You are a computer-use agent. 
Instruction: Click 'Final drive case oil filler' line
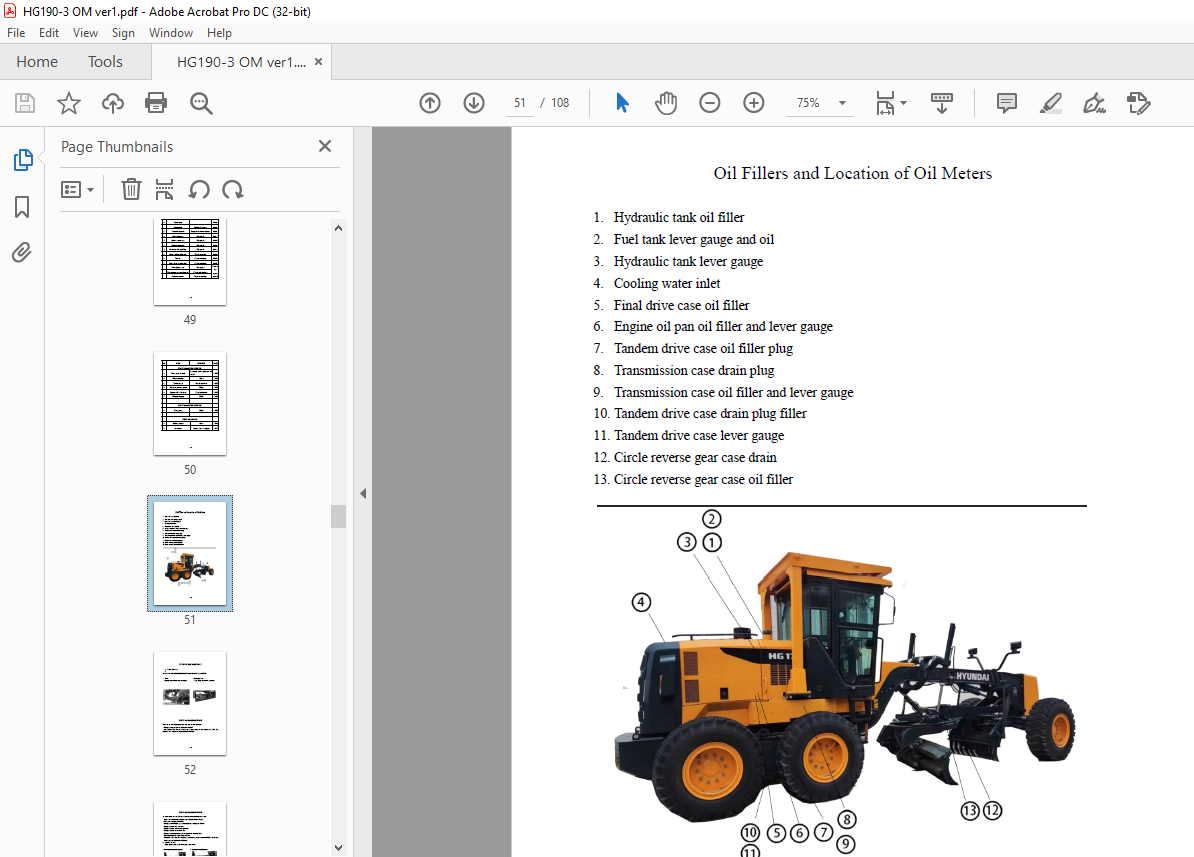coord(671,305)
